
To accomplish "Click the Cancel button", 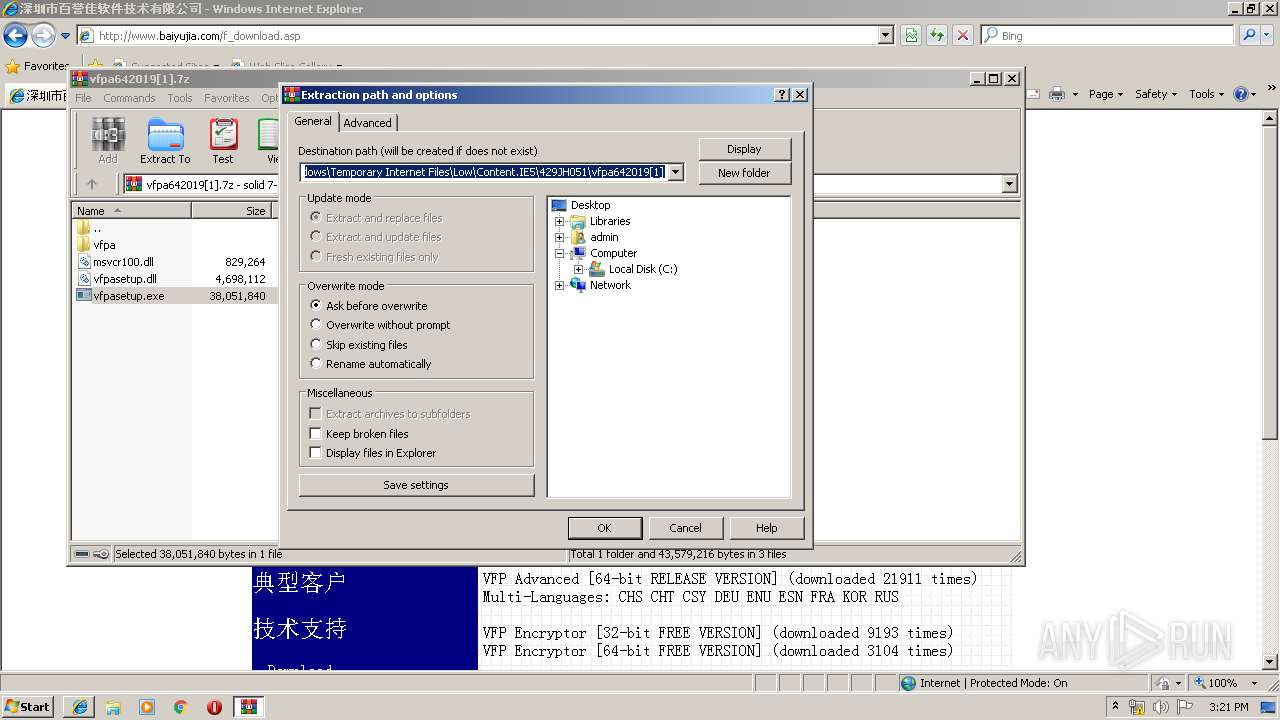I will 685,528.
